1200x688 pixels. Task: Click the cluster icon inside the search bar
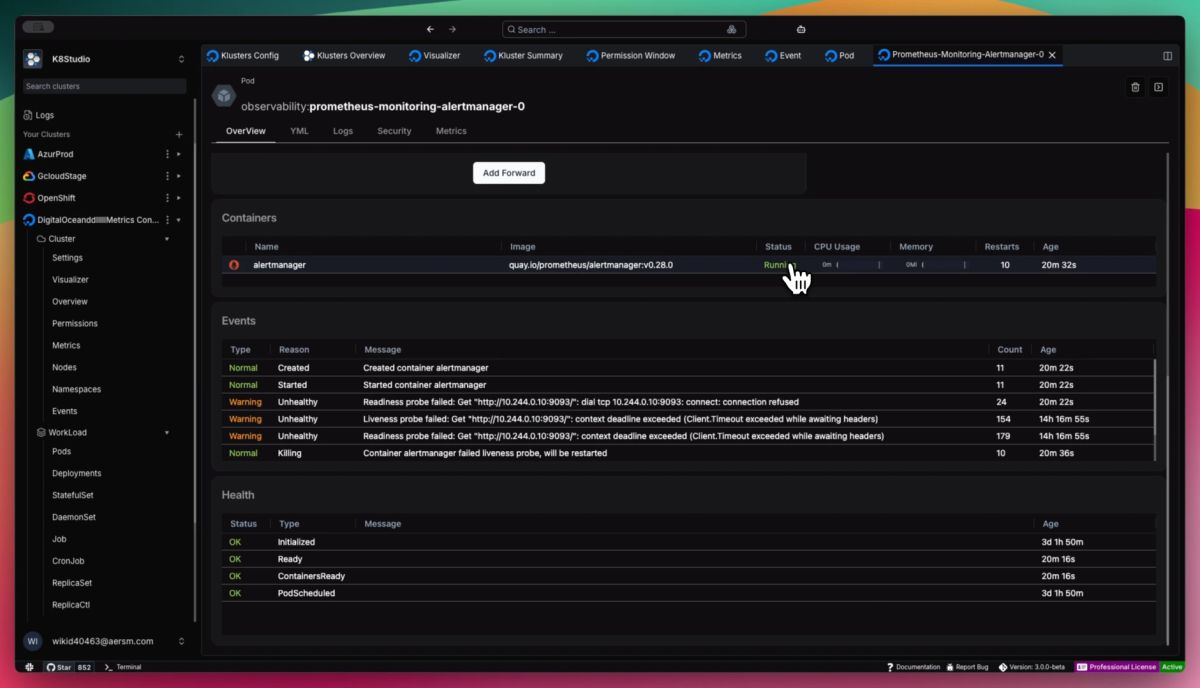pos(731,30)
